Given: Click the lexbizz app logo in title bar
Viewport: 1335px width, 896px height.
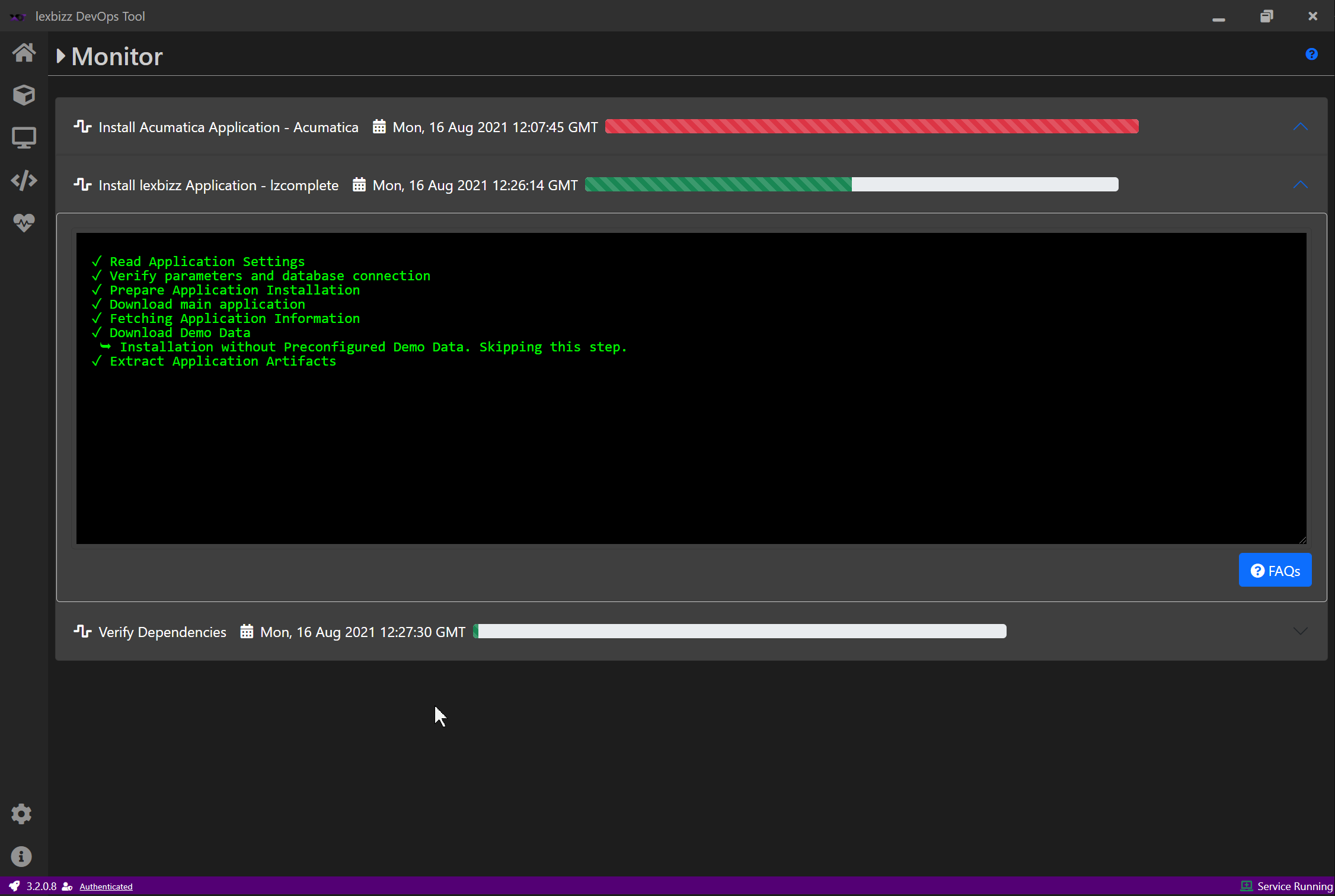Looking at the screenshot, I should [x=18, y=17].
